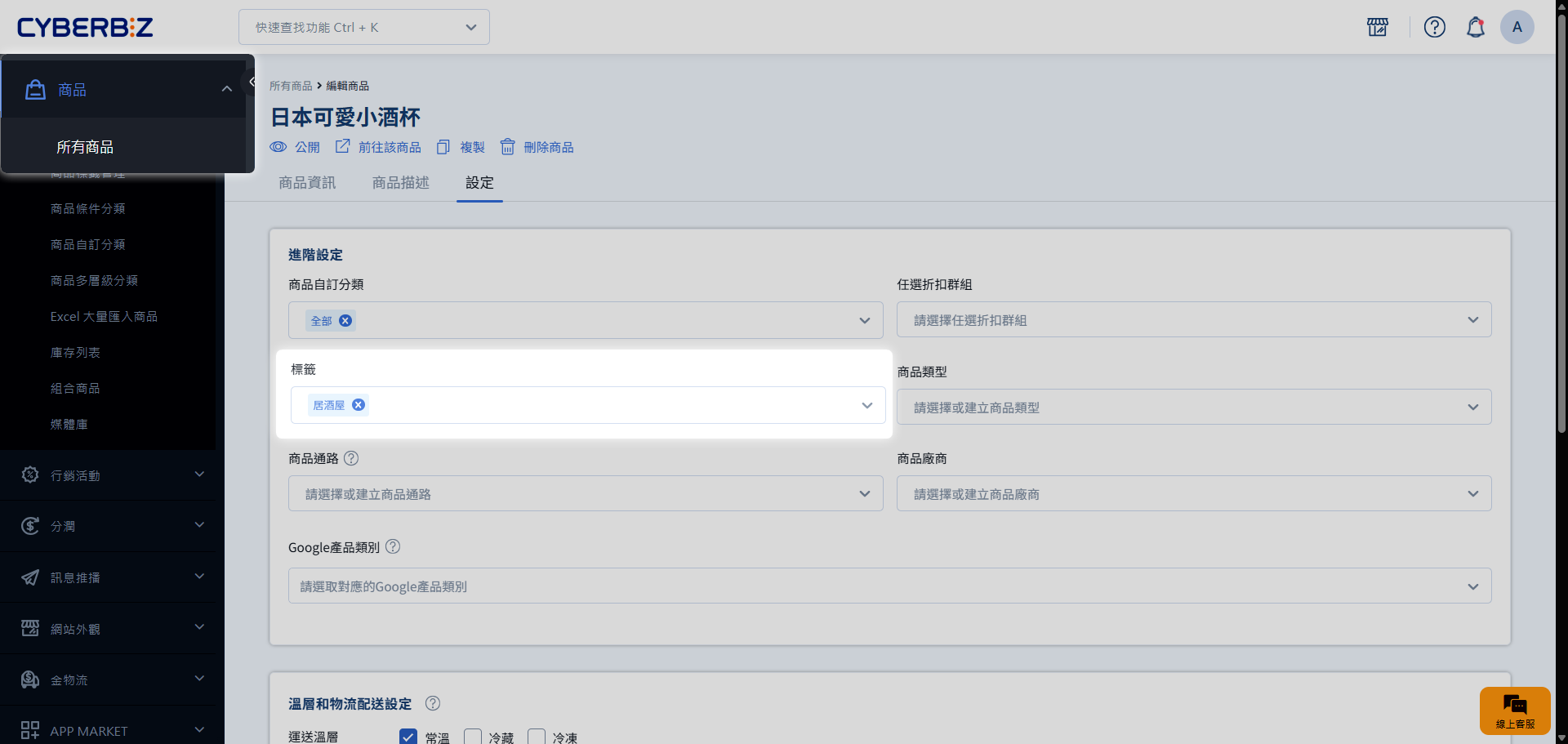
Task: Click the 刪除商品 trash icon
Action: coord(508,147)
